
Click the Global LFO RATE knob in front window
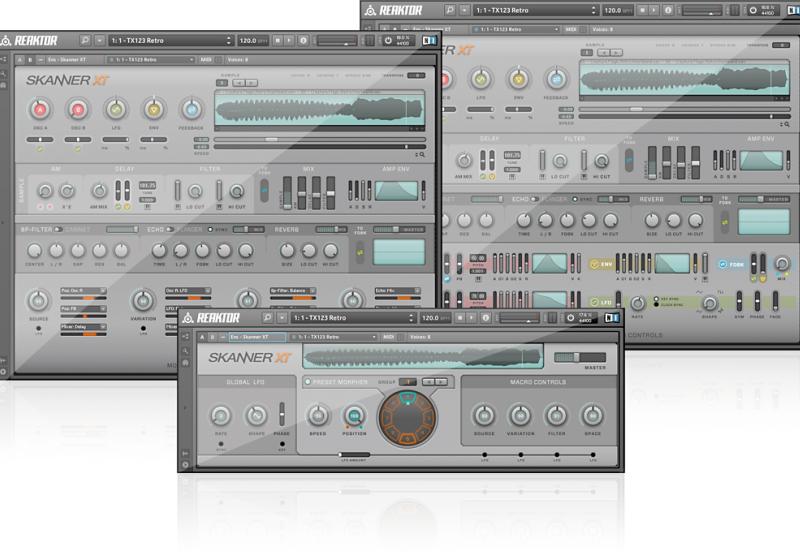[221, 416]
